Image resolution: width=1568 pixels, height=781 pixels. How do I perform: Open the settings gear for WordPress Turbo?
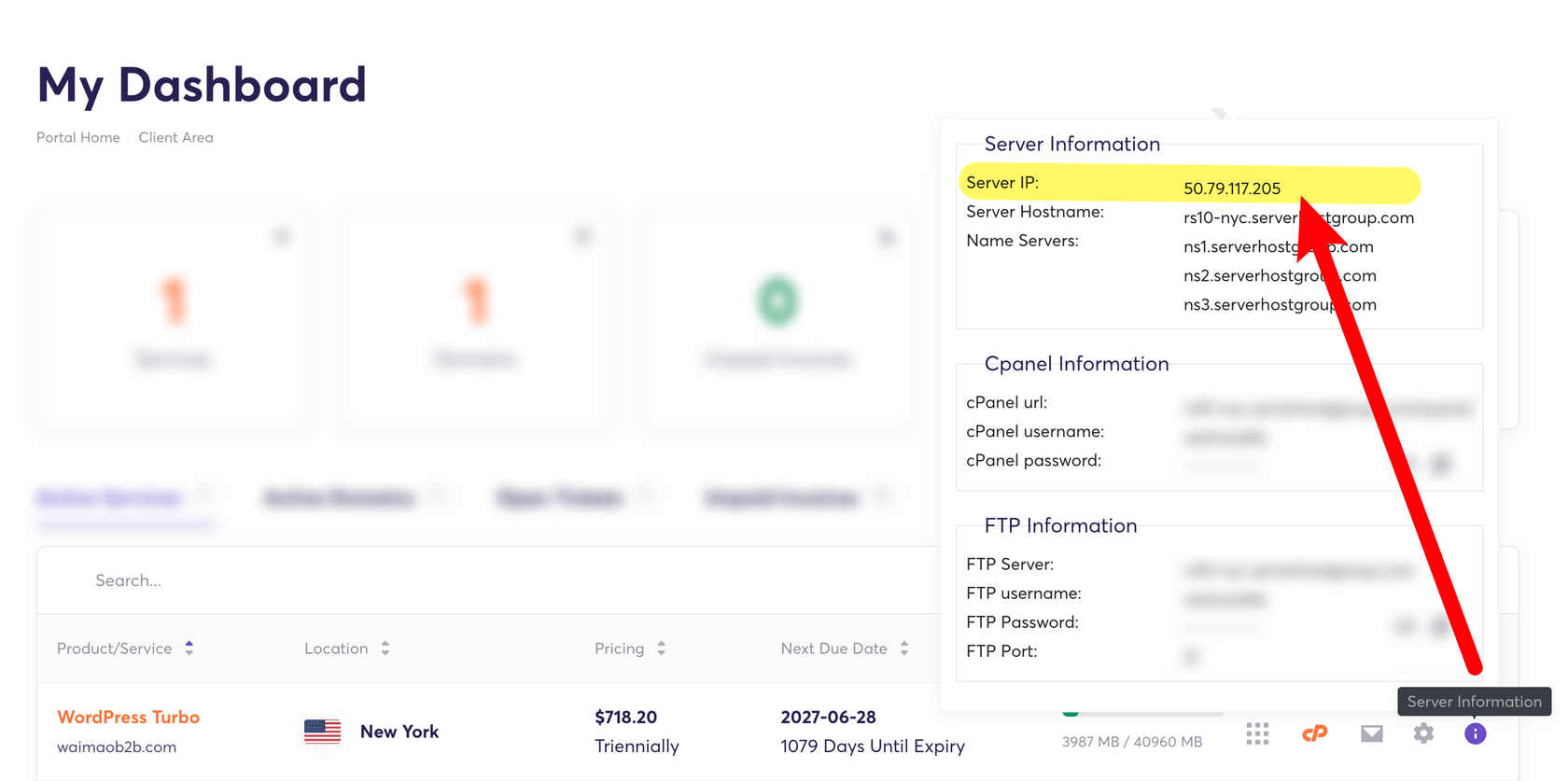tap(1422, 734)
